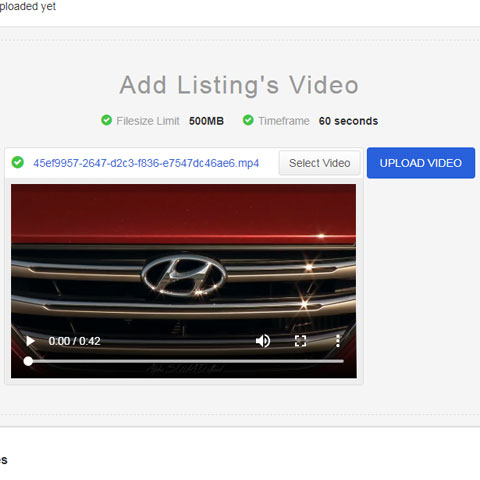Viewport: 480px width, 480px height.
Task: Open the video in fullscreen mode
Action: [300, 341]
